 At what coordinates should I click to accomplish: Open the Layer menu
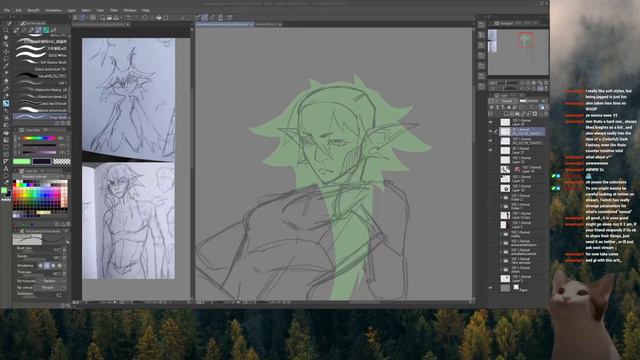[71, 10]
